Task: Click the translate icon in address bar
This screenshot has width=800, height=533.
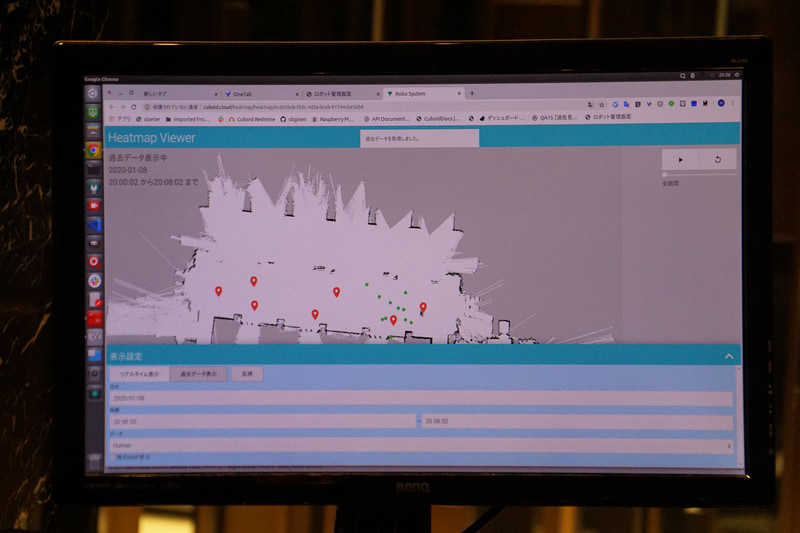Action: pyautogui.click(x=590, y=105)
